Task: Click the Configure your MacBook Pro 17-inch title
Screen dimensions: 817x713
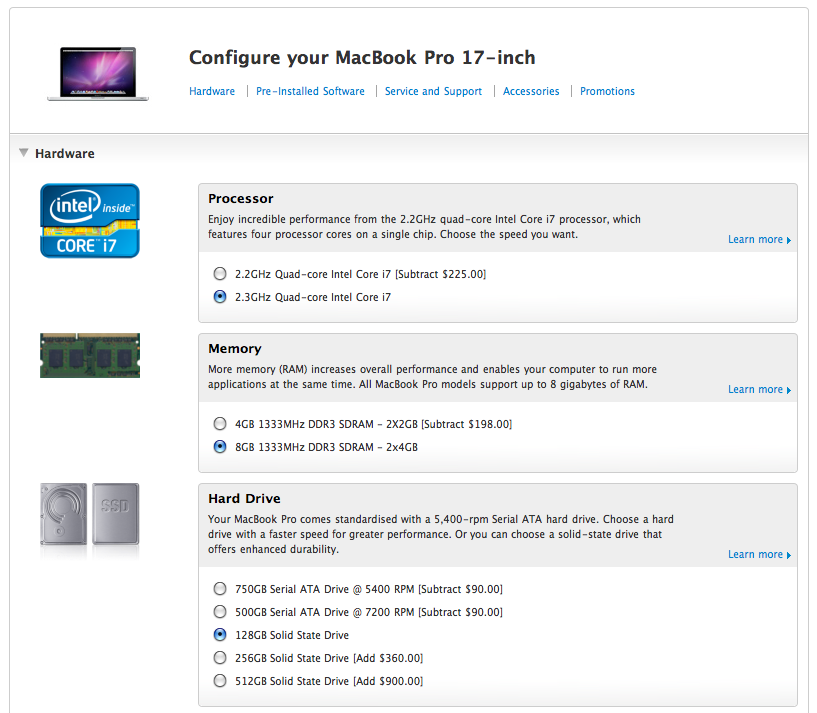Action: pyautogui.click(x=362, y=57)
